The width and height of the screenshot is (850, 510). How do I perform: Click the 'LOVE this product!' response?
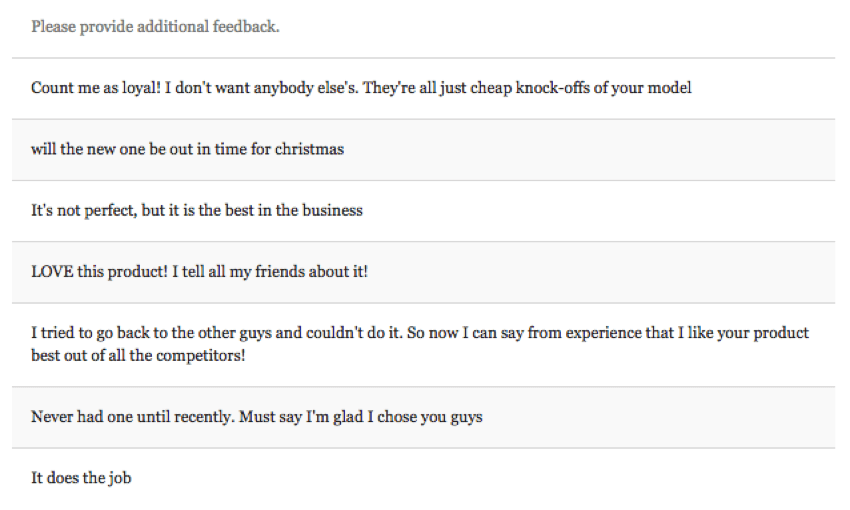click(199, 271)
